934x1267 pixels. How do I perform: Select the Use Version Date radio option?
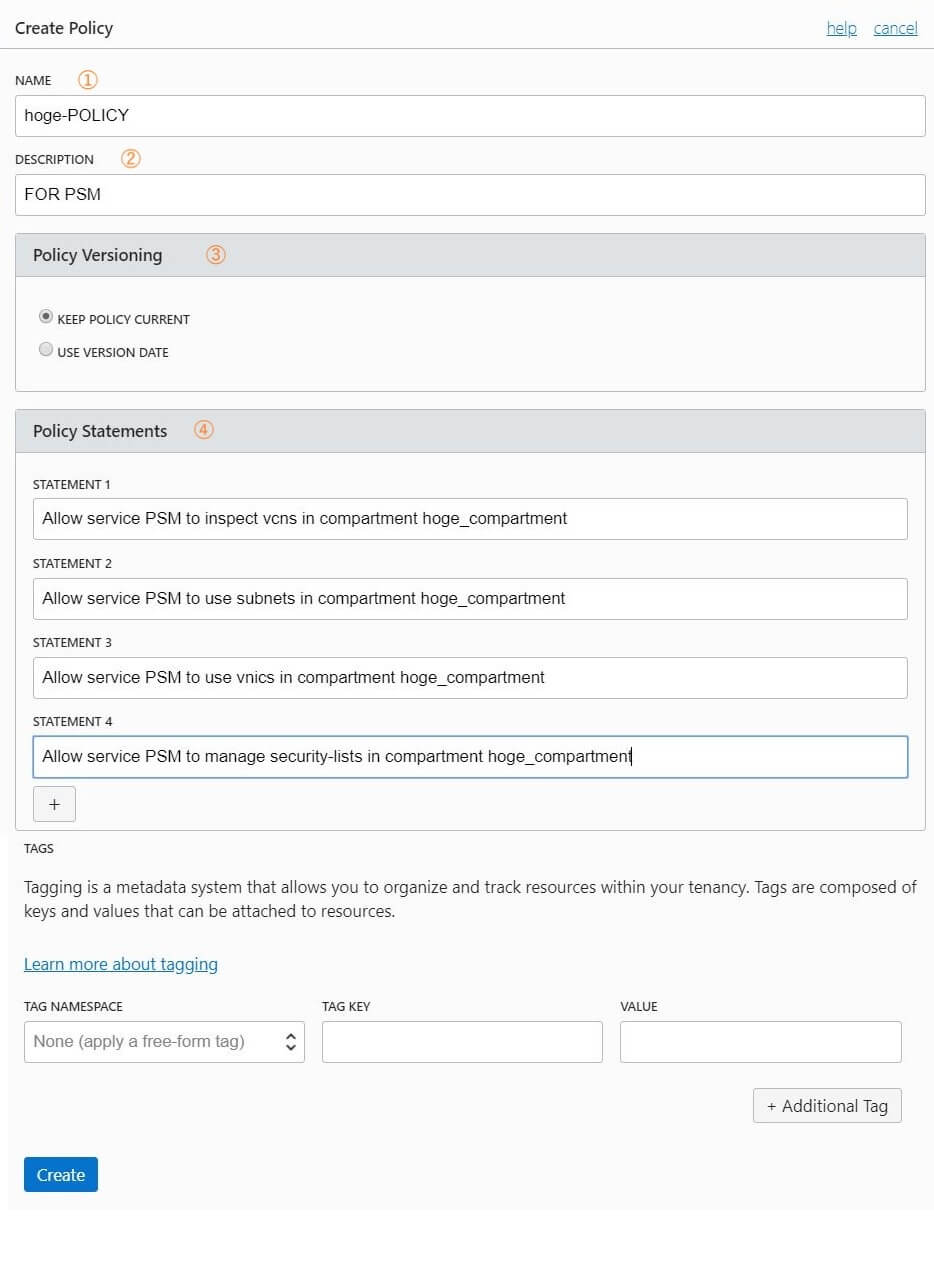tap(46, 350)
